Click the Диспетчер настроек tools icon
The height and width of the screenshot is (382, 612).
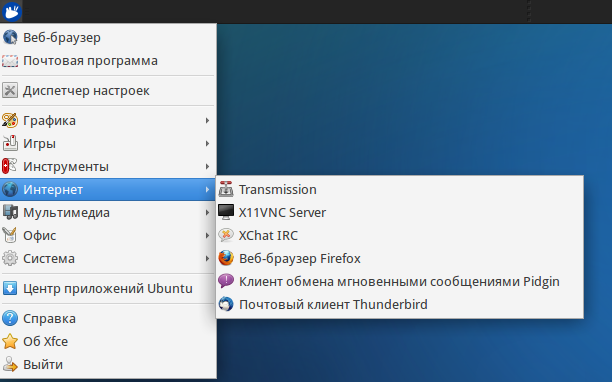click(x=10, y=91)
